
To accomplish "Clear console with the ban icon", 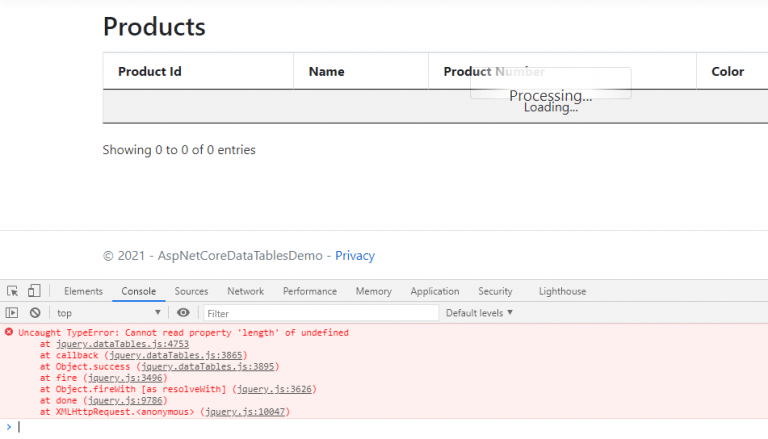I will click(x=35, y=313).
